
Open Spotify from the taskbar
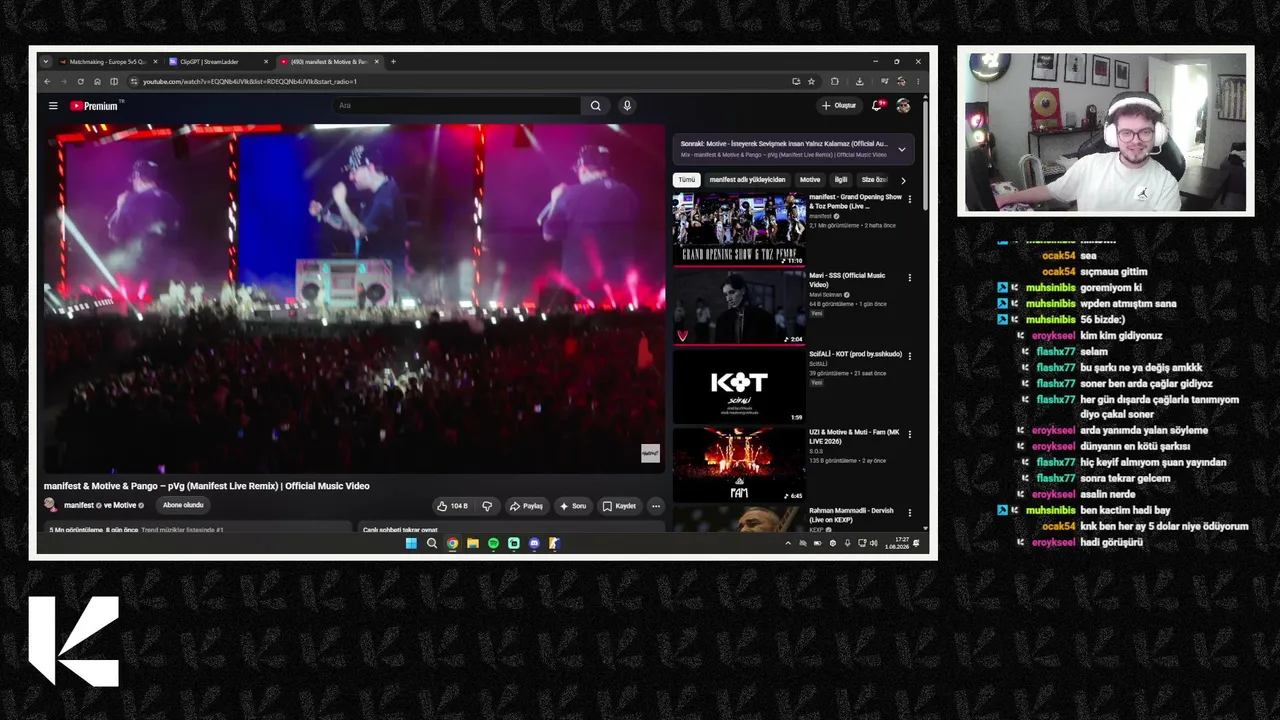pos(493,544)
